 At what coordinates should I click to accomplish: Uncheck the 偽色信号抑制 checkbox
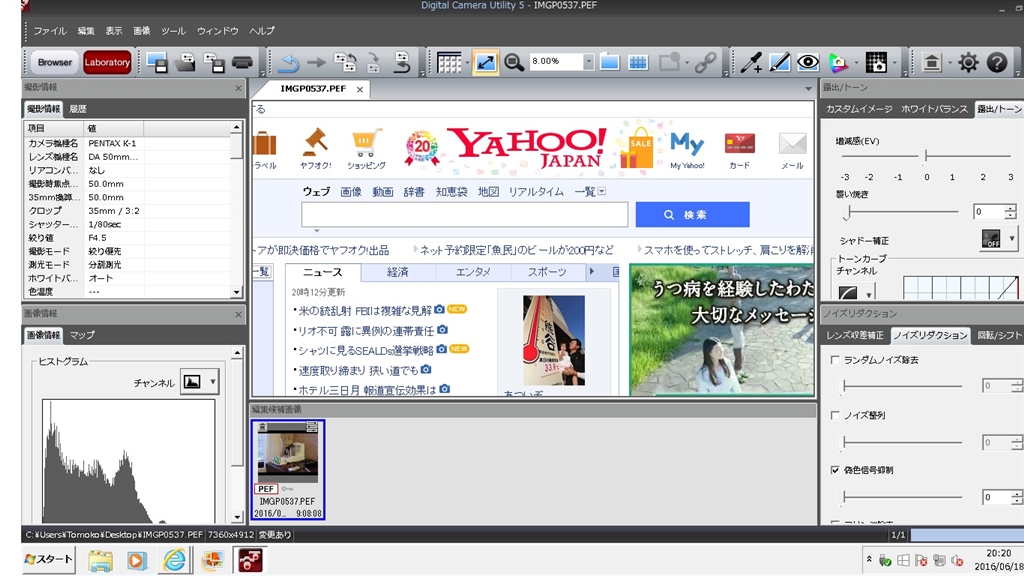tap(836, 470)
